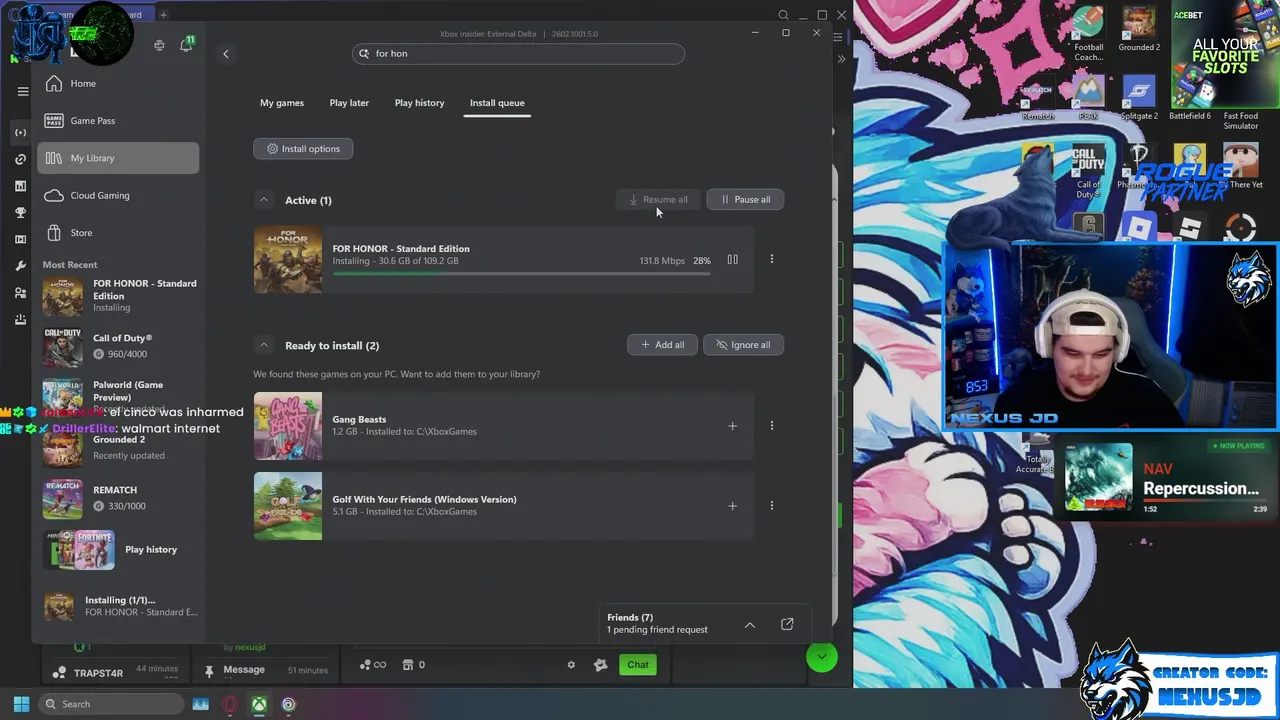The width and height of the screenshot is (1280, 720).
Task: Add Golf With Your Friends with plus icon
Action: pyautogui.click(x=732, y=506)
